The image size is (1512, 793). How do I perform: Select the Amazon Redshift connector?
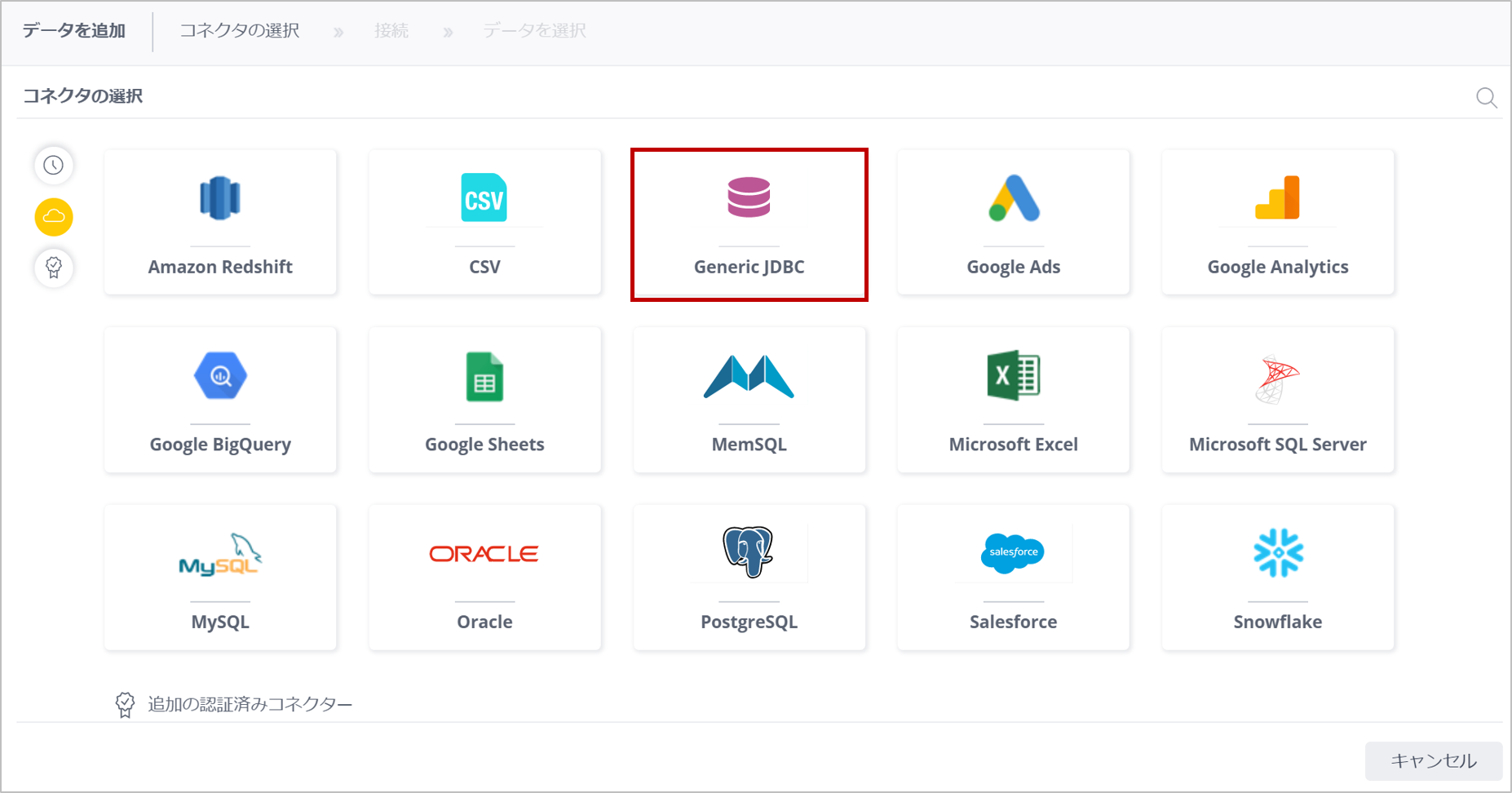[x=220, y=222]
